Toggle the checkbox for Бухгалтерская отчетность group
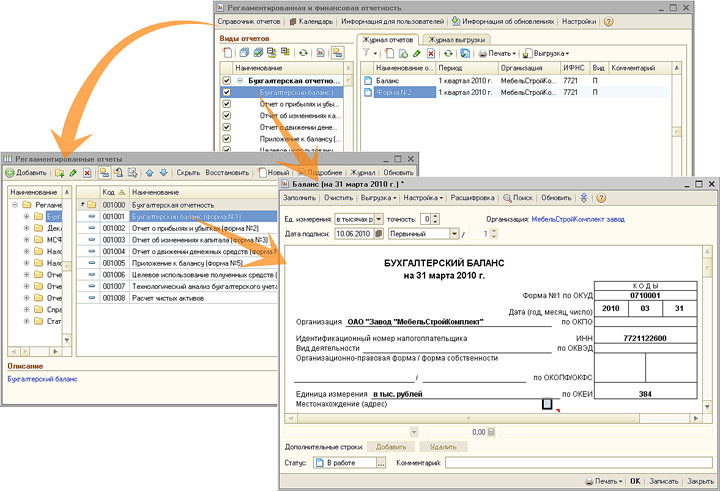The image size is (720, 491). point(226,80)
